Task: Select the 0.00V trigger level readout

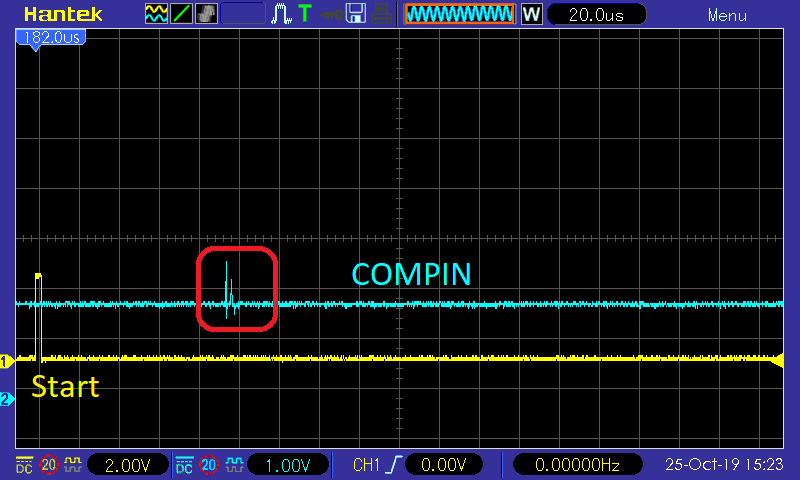Action: click(443, 465)
